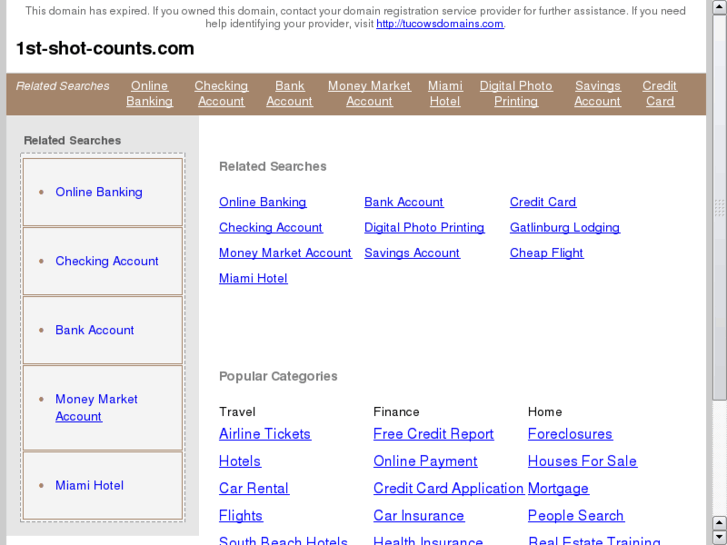Click the Finance category label
This screenshot has height=545, width=727.
396,412
